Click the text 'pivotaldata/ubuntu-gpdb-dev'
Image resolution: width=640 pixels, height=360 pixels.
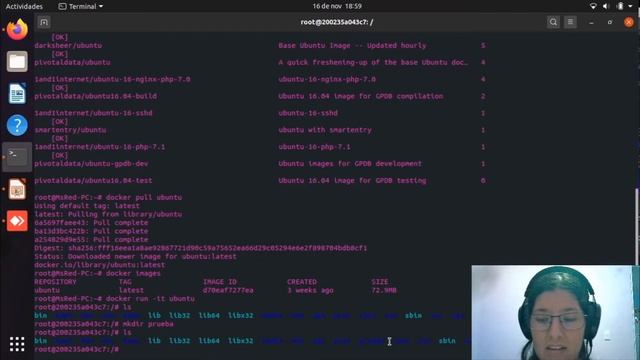91,164
